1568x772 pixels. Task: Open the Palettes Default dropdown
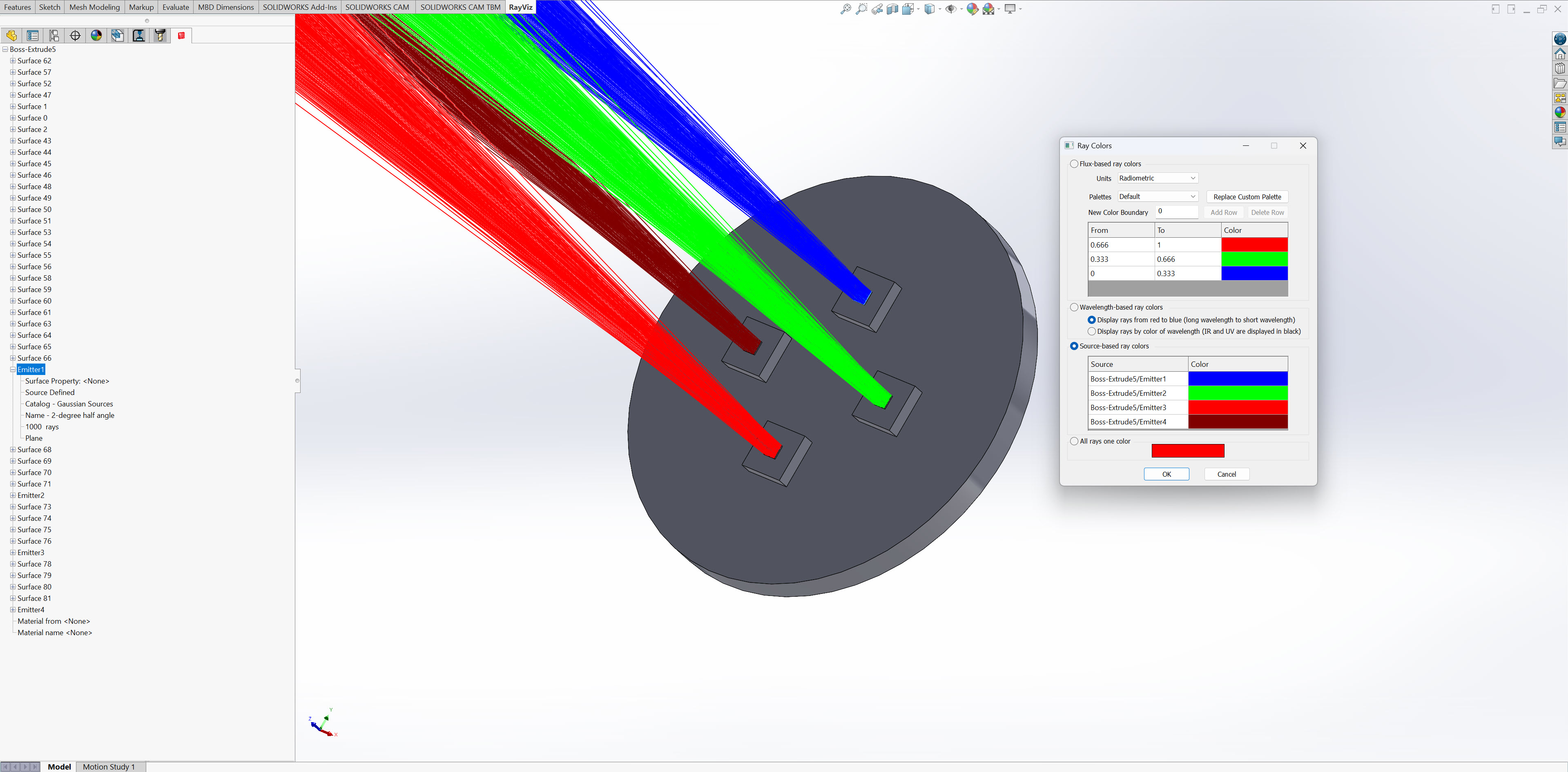[1158, 196]
